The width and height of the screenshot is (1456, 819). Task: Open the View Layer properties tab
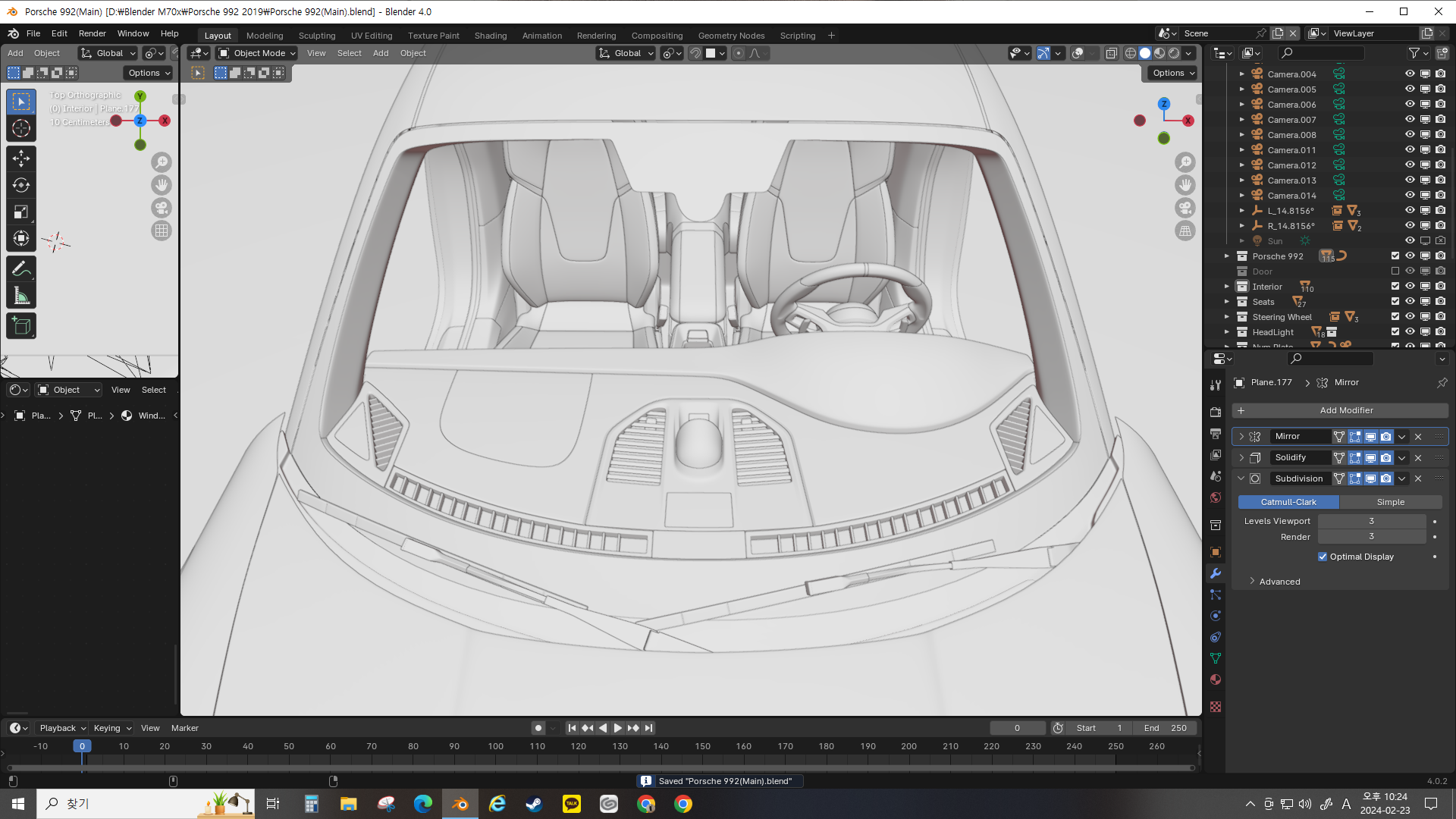(x=1216, y=455)
